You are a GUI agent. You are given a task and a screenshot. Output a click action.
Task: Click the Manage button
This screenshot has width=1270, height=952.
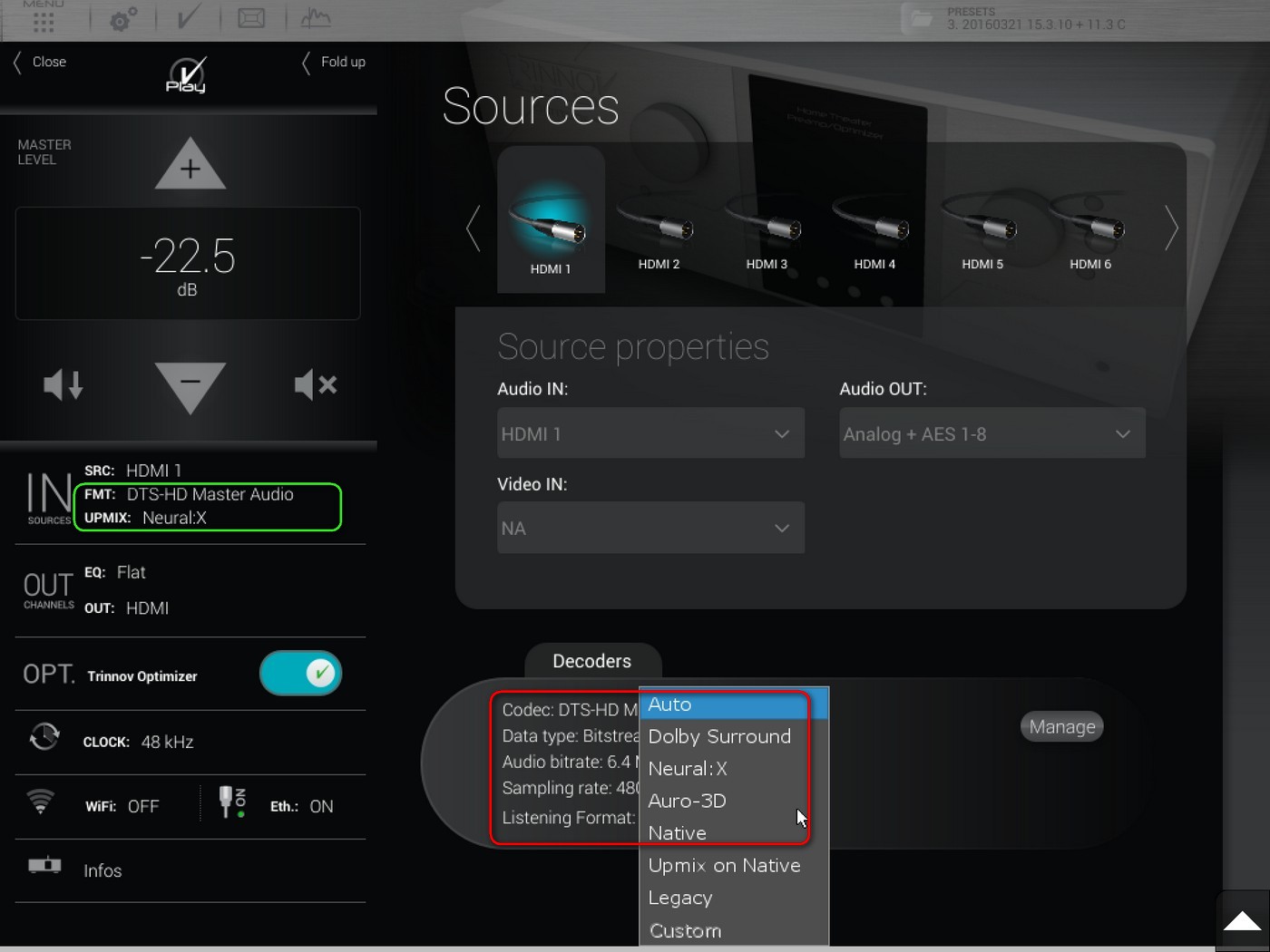[x=1061, y=726]
